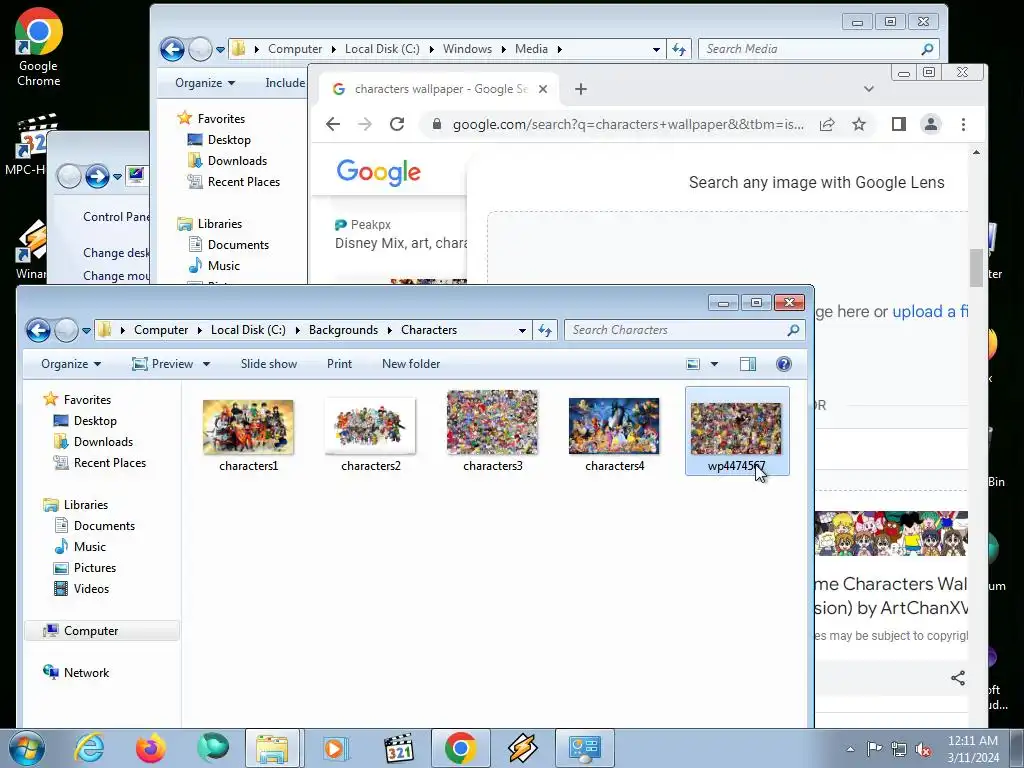Refresh the Characters folder address bar

(545, 330)
